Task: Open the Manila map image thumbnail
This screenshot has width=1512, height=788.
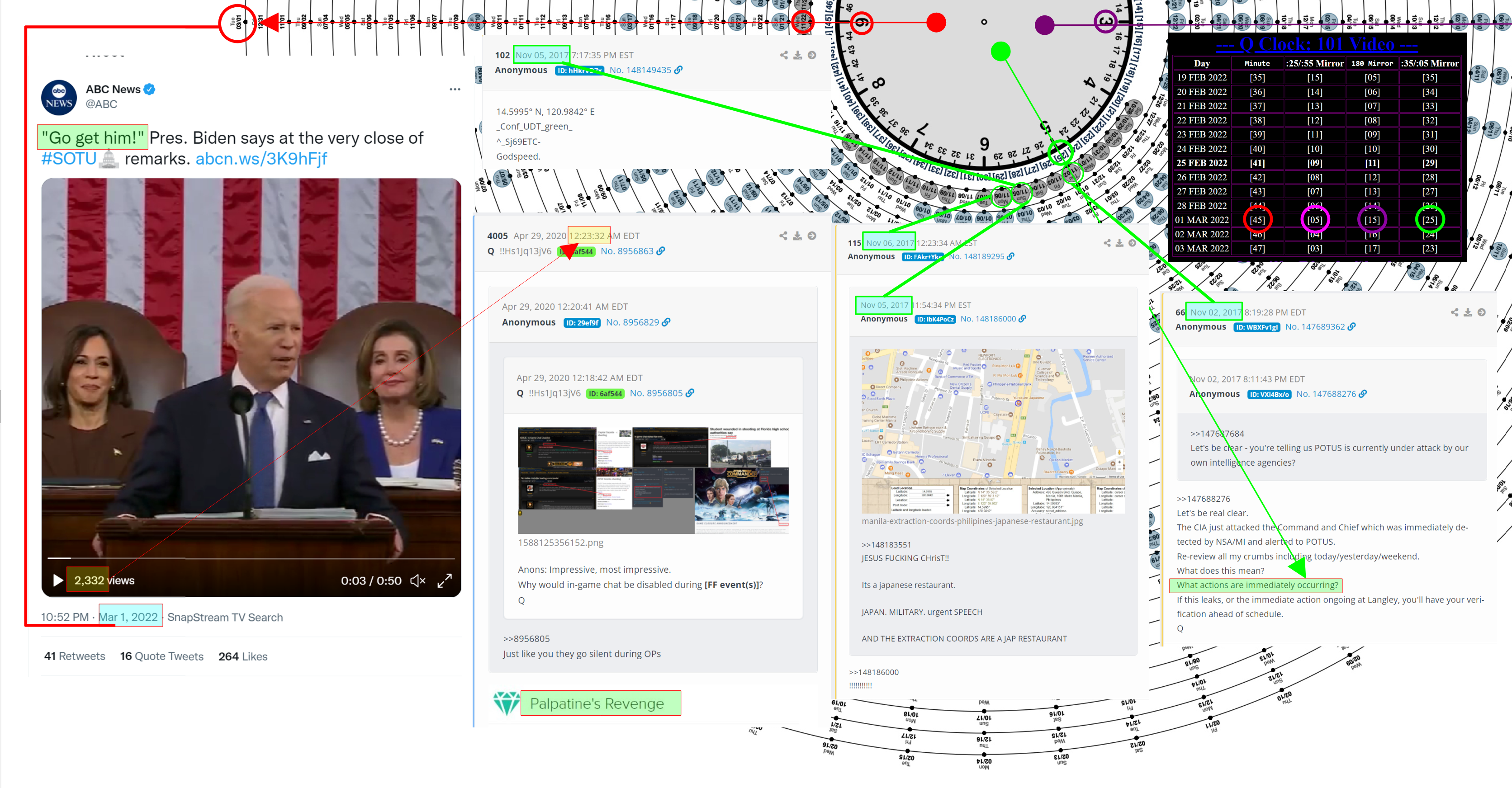Action: click(992, 431)
